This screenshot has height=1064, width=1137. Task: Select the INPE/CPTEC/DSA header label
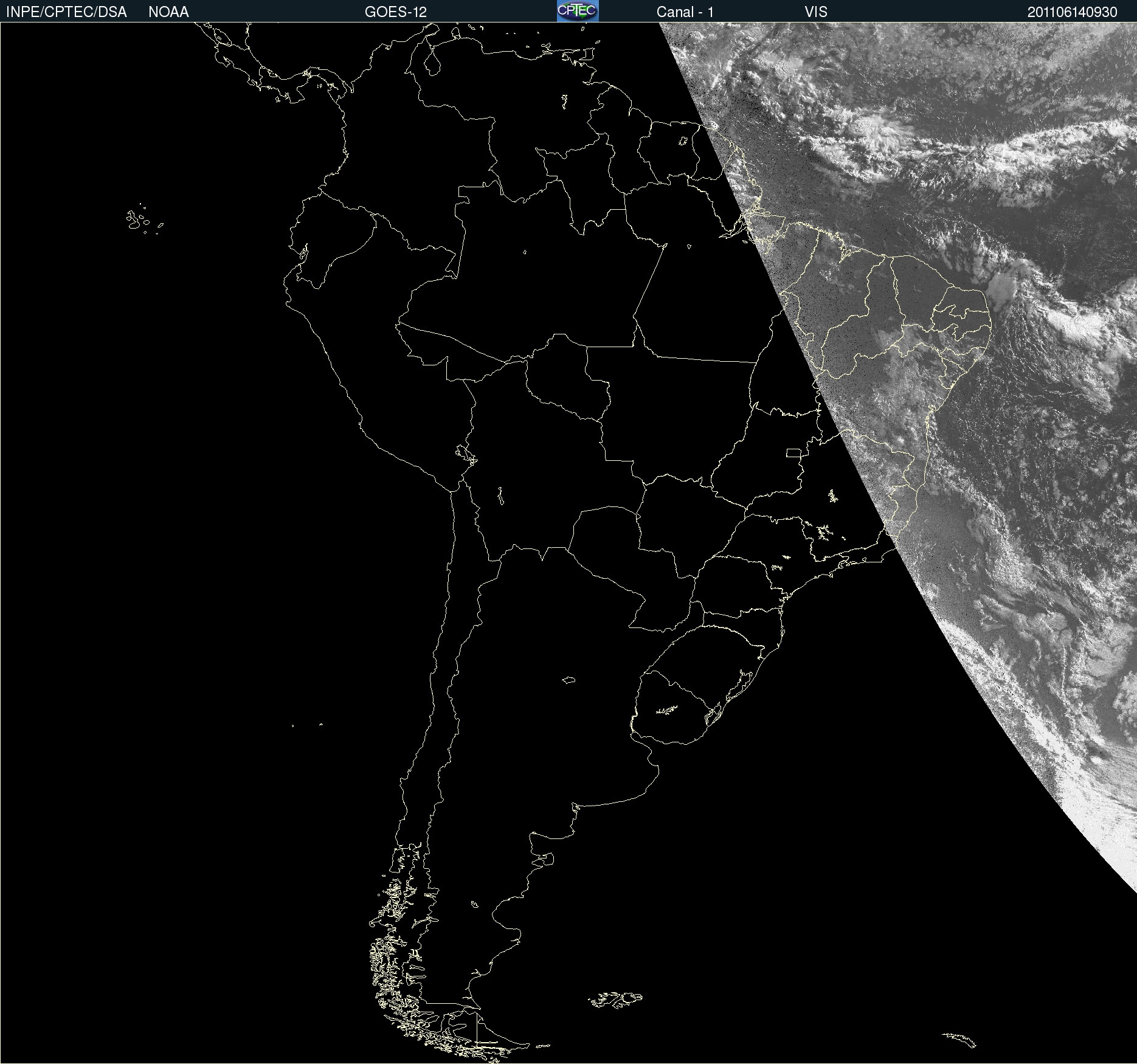(x=66, y=12)
